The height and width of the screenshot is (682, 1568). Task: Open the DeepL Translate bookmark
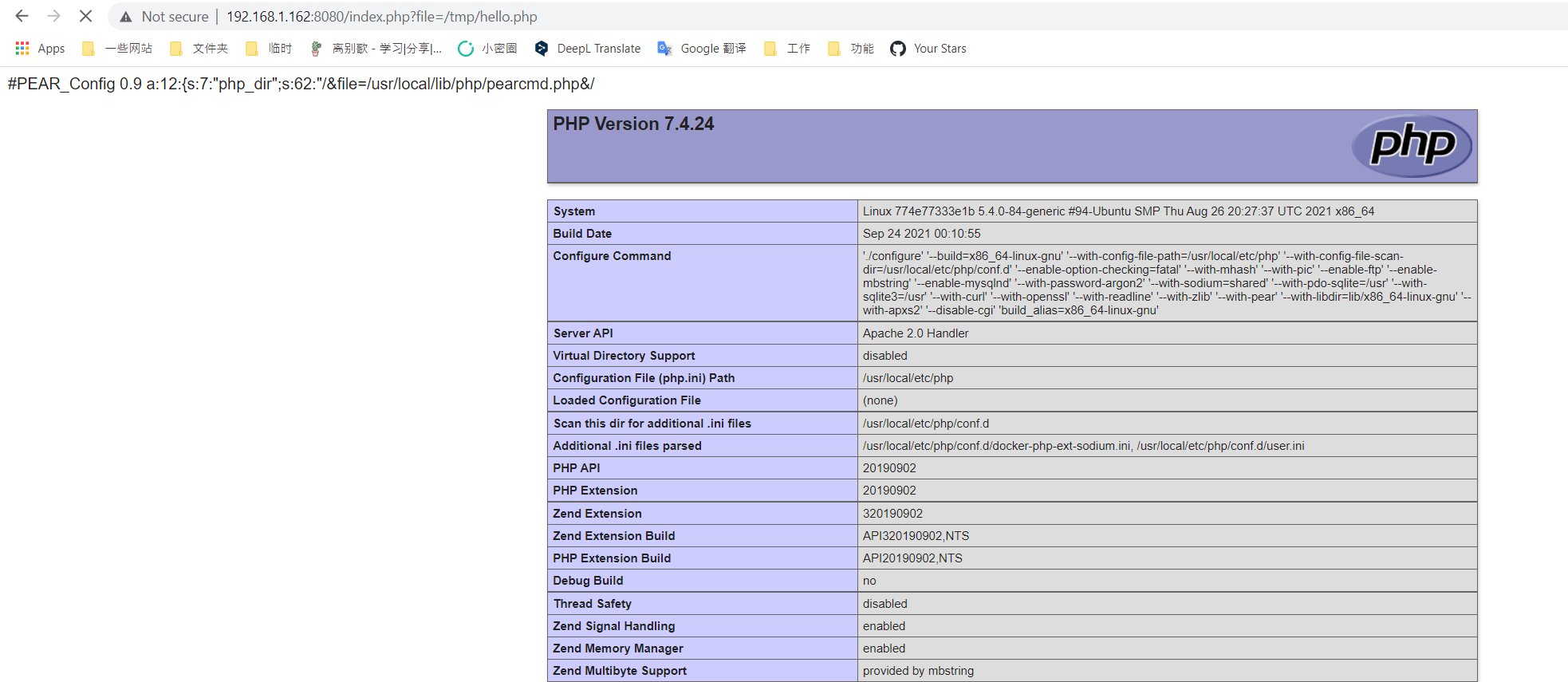pyautogui.click(x=588, y=49)
